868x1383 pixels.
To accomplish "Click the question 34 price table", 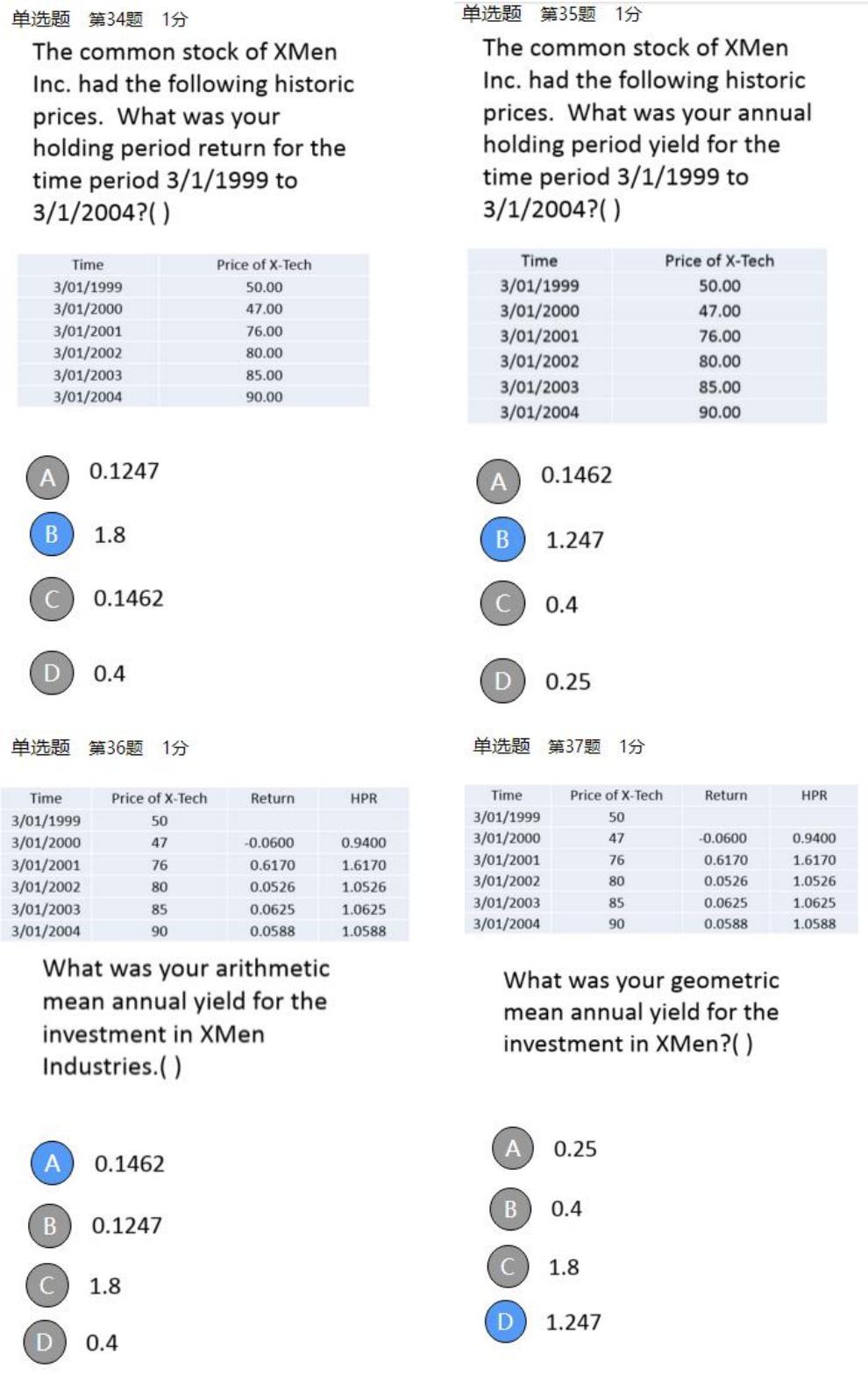I will click(193, 331).
